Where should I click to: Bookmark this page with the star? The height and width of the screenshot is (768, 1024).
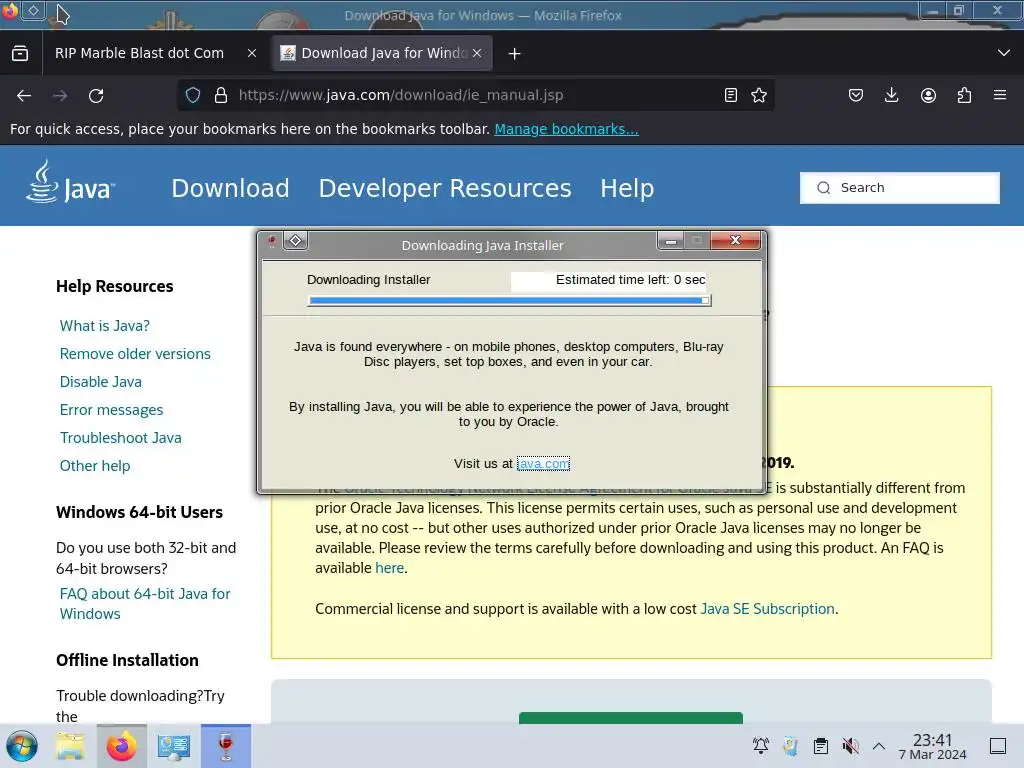click(x=759, y=95)
